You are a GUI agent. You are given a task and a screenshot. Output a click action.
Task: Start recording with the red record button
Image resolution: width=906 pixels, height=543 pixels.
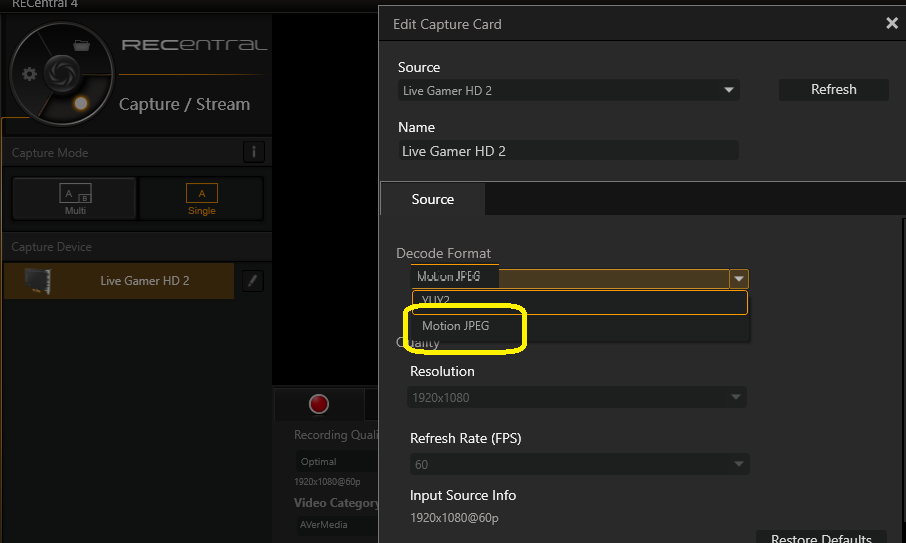[319, 404]
